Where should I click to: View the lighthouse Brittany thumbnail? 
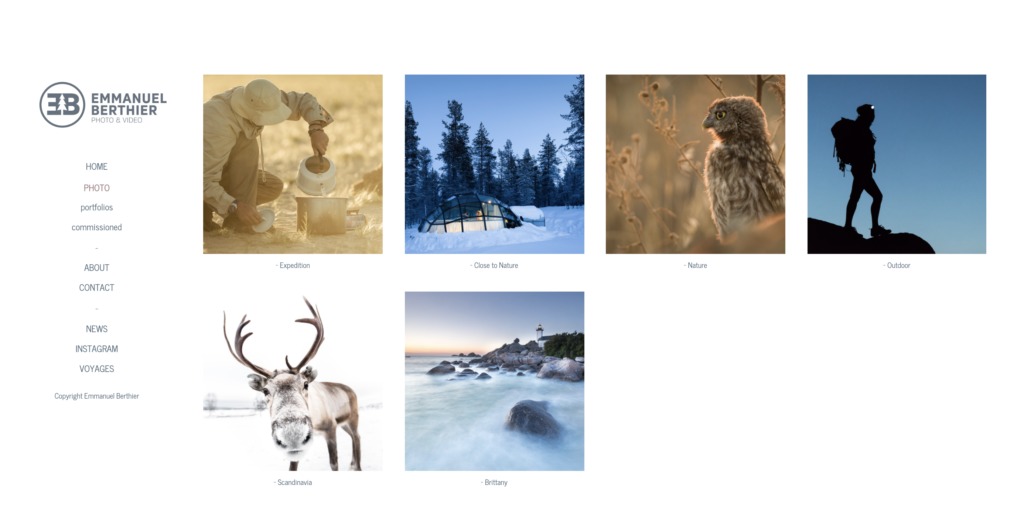[x=494, y=381]
